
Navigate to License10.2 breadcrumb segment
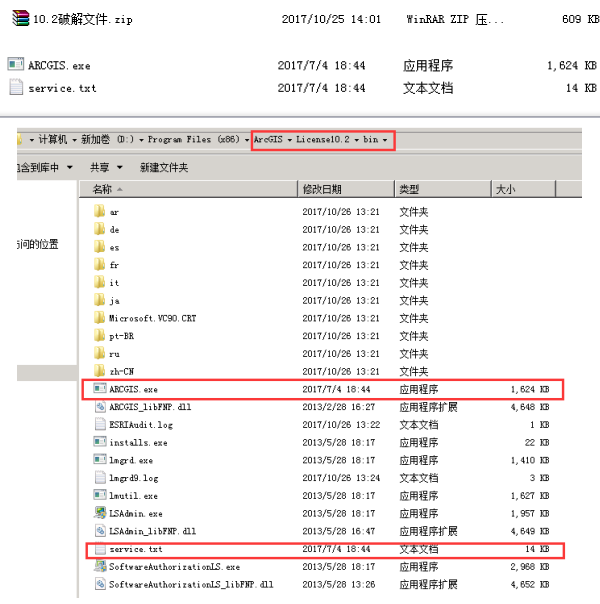323,139
